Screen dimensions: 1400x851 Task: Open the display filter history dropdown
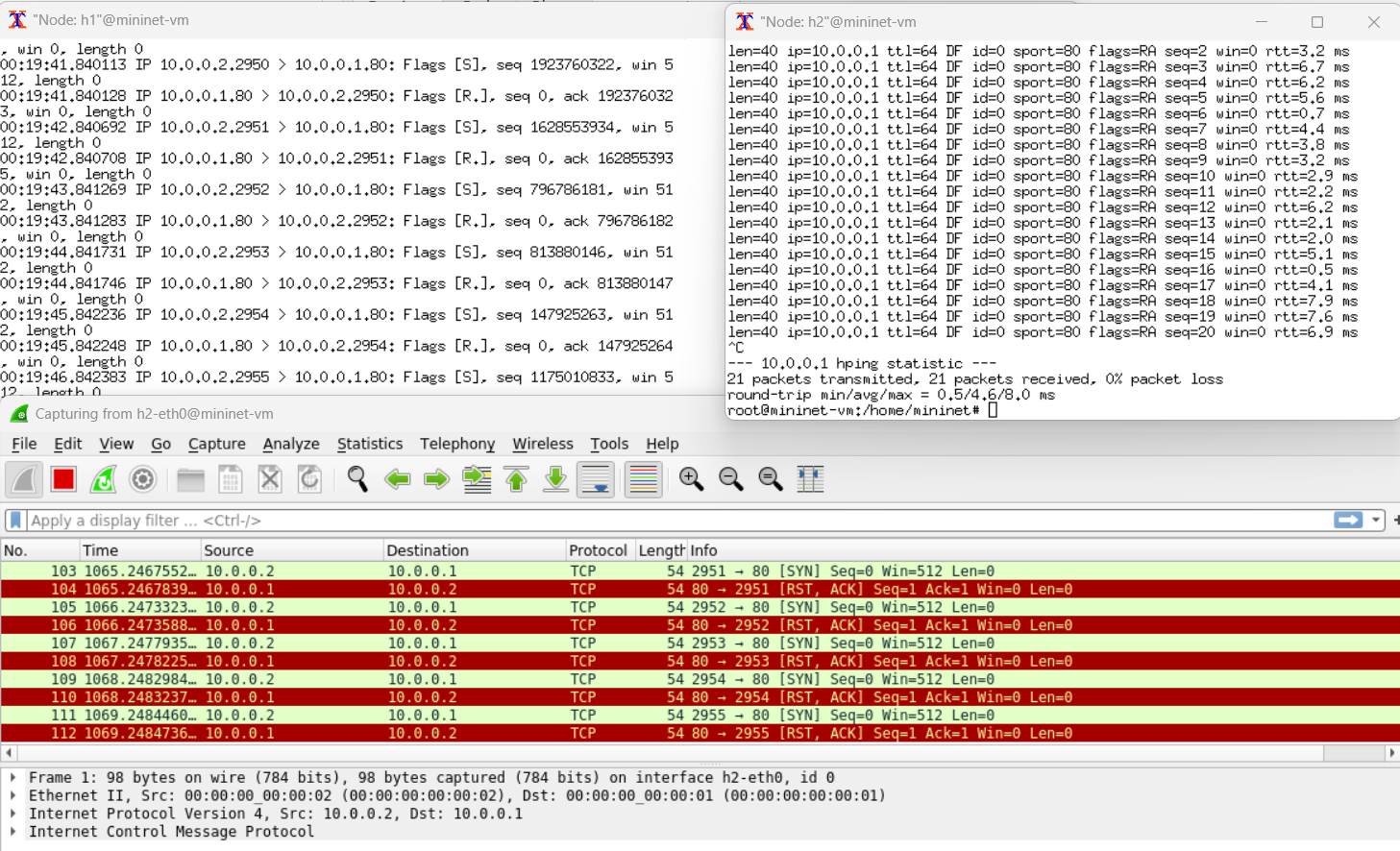click(1376, 520)
